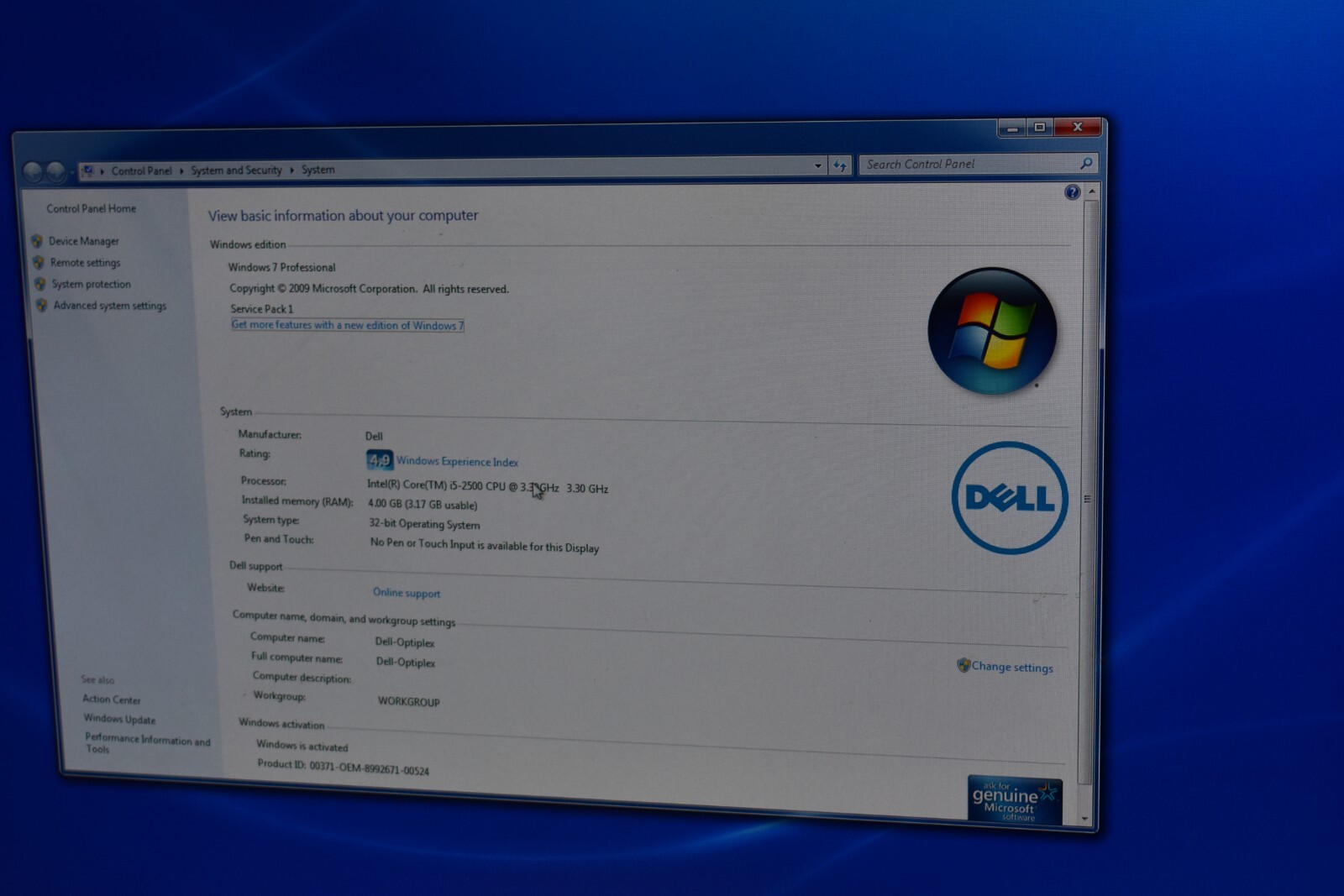Click the genuine Microsoft software badge
The image size is (1344, 896).
1014,799
